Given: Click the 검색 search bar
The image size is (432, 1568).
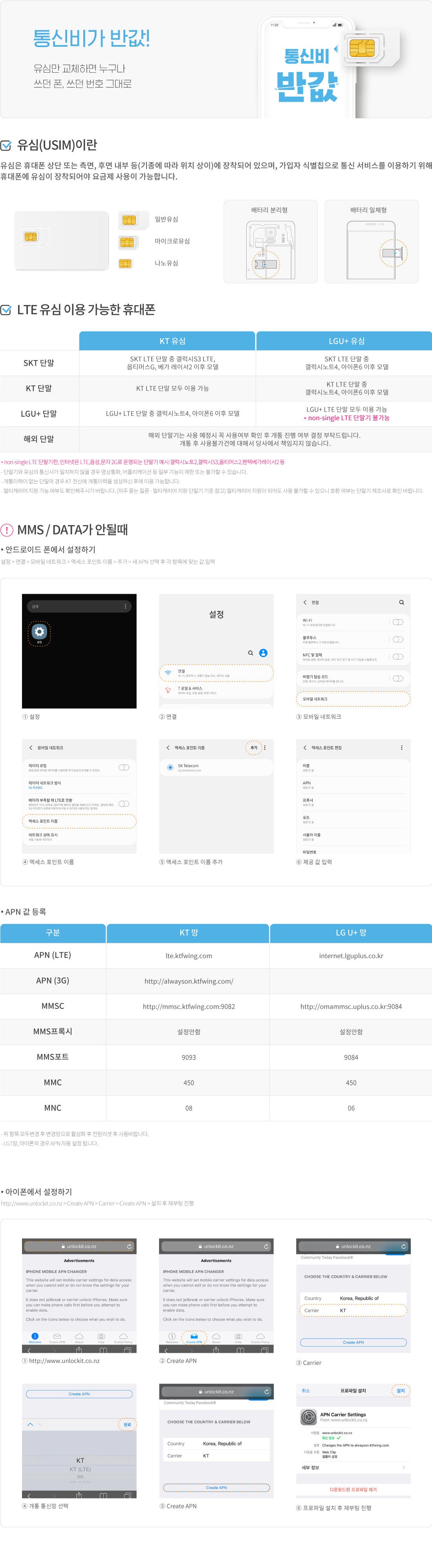Looking at the screenshot, I should (x=79, y=606).
